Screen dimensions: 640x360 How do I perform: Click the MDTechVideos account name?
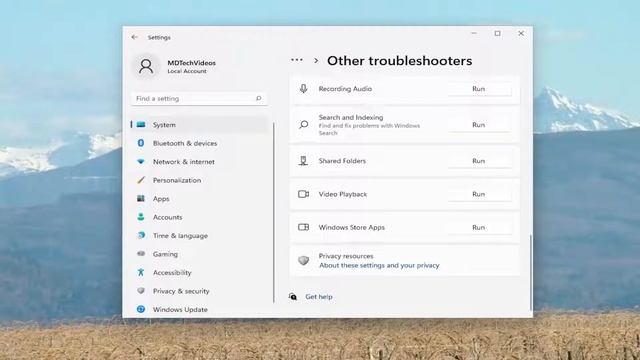pyautogui.click(x=191, y=63)
